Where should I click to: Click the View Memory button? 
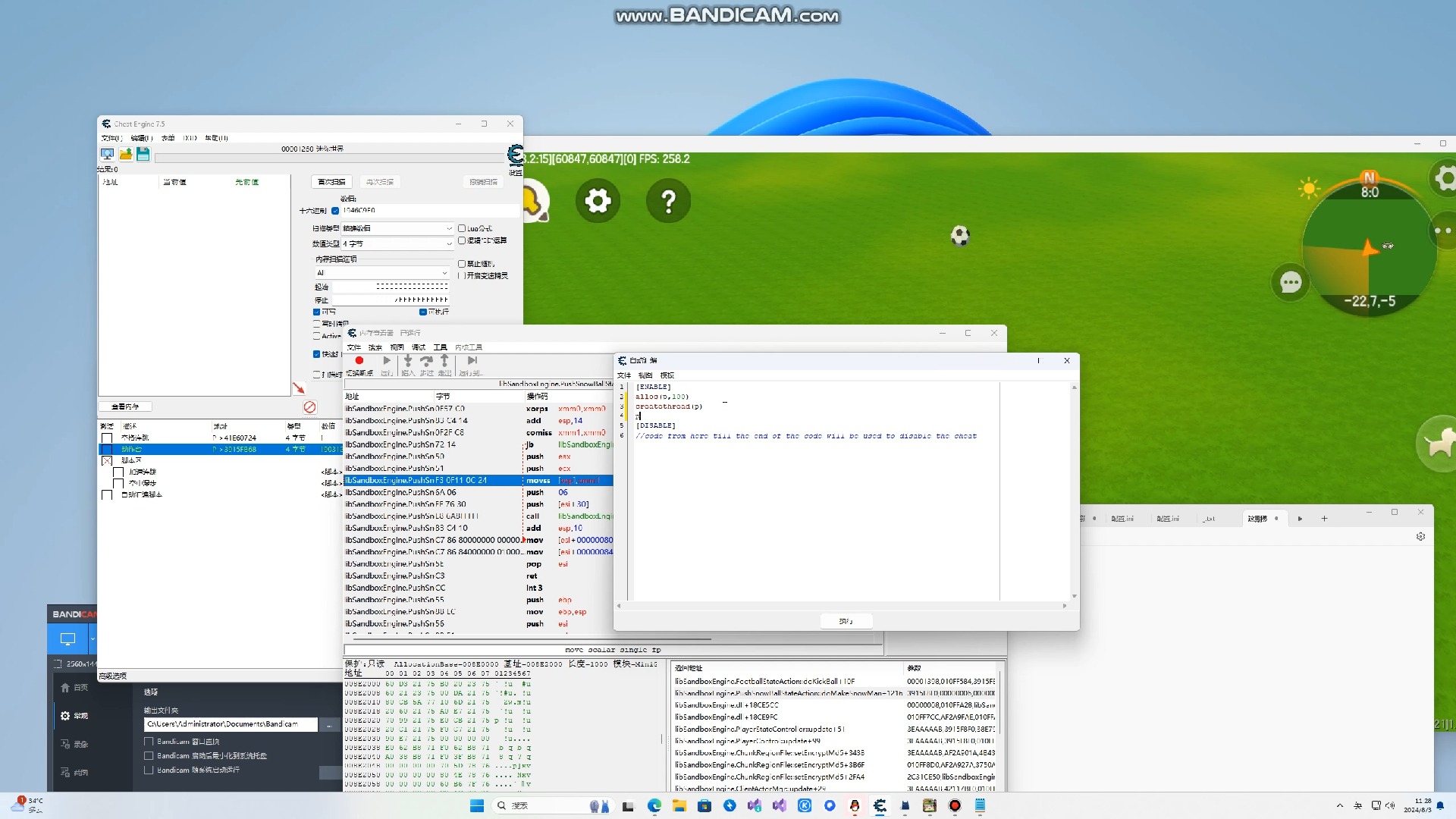coord(125,406)
